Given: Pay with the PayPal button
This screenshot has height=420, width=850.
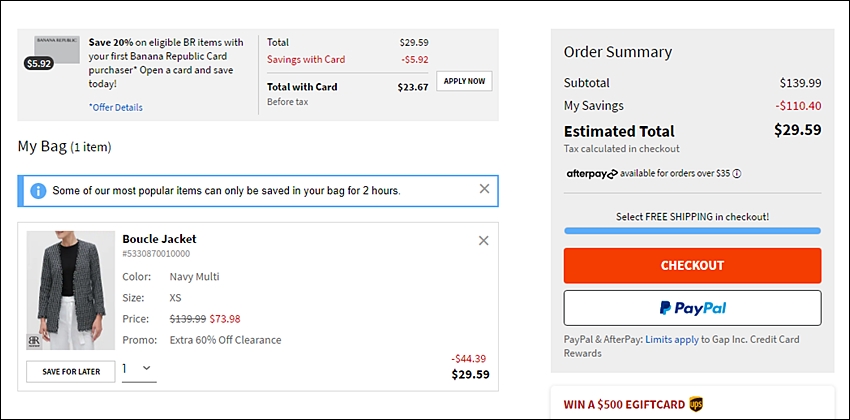Looking at the screenshot, I should point(692,308).
